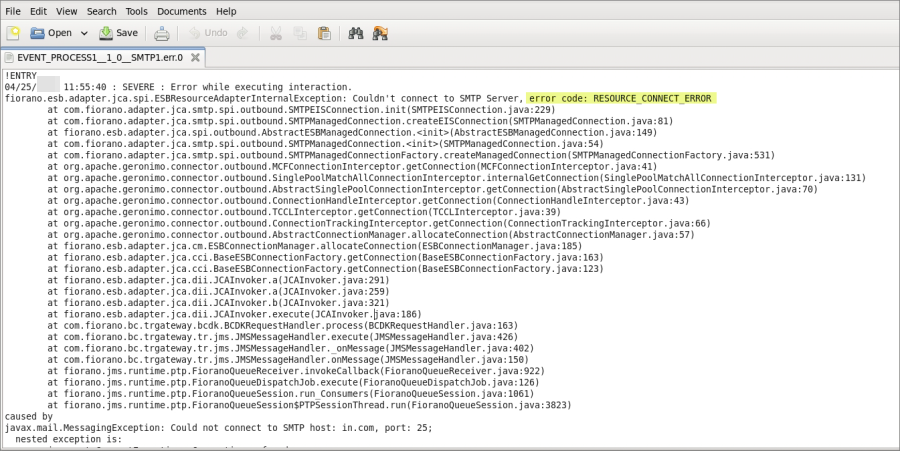Click the Open file button
The width and height of the screenshot is (900, 451).
51,33
